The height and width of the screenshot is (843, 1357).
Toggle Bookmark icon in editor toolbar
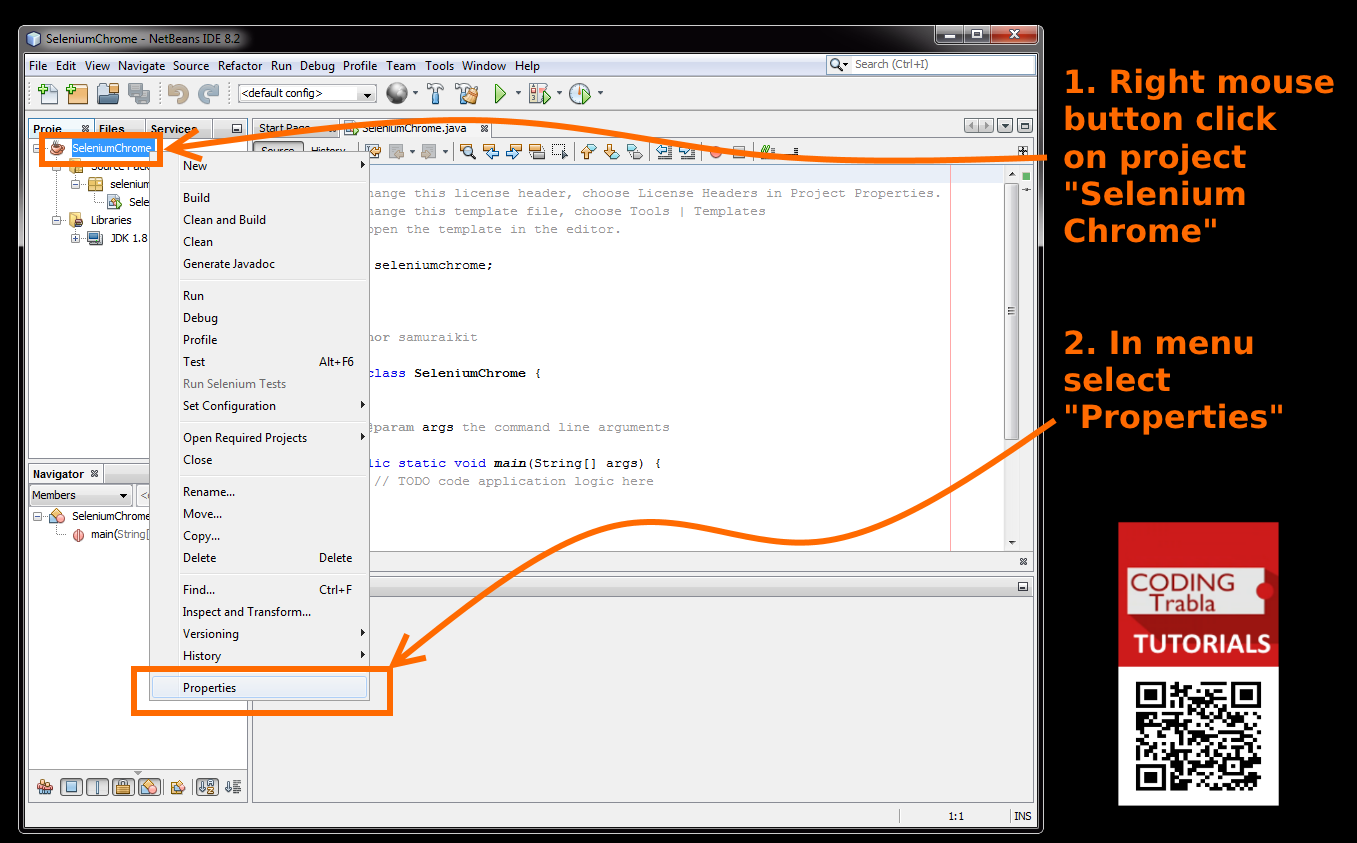(x=634, y=152)
